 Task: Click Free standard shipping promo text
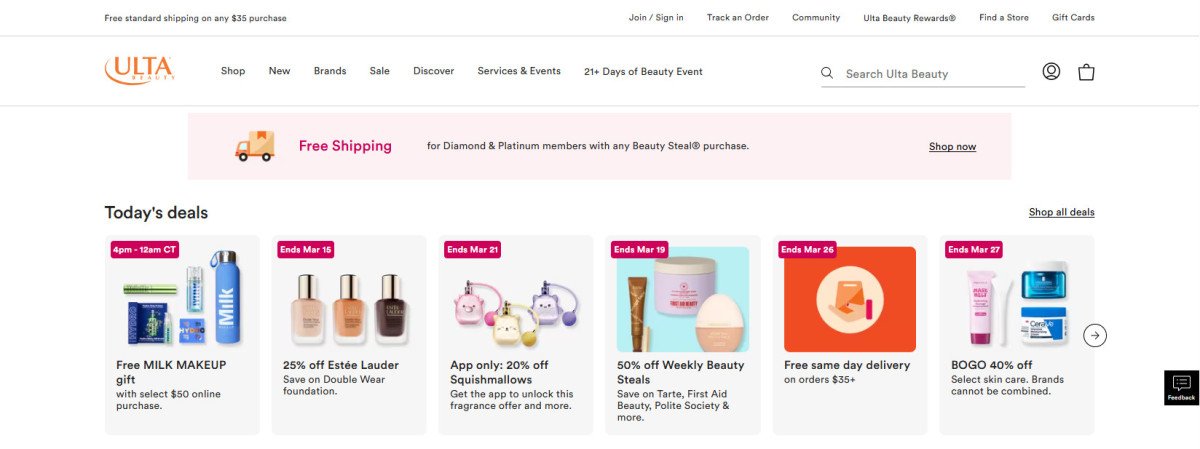point(196,18)
